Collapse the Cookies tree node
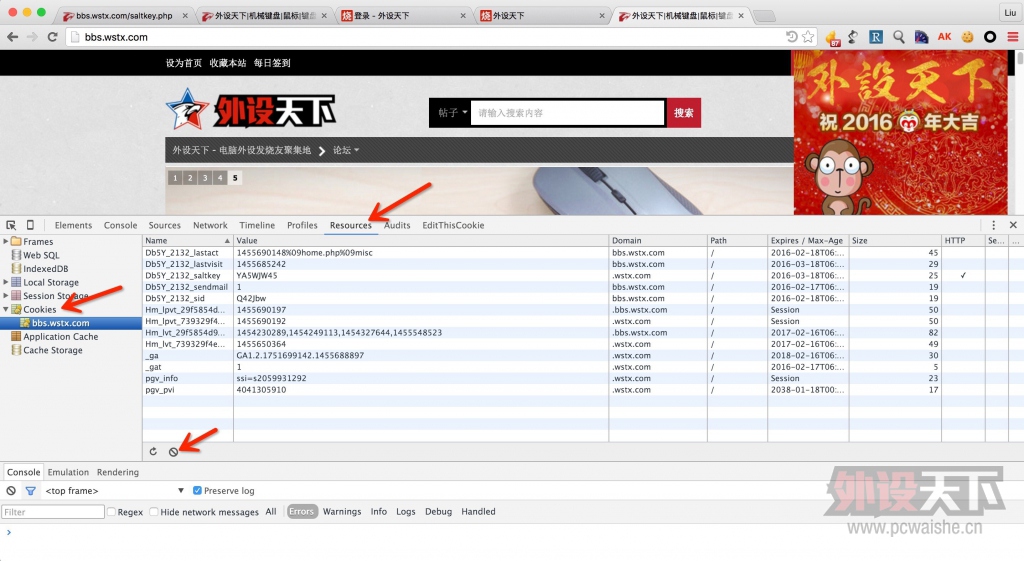This screenshot has height=561, width=1024. click(6, 310)
